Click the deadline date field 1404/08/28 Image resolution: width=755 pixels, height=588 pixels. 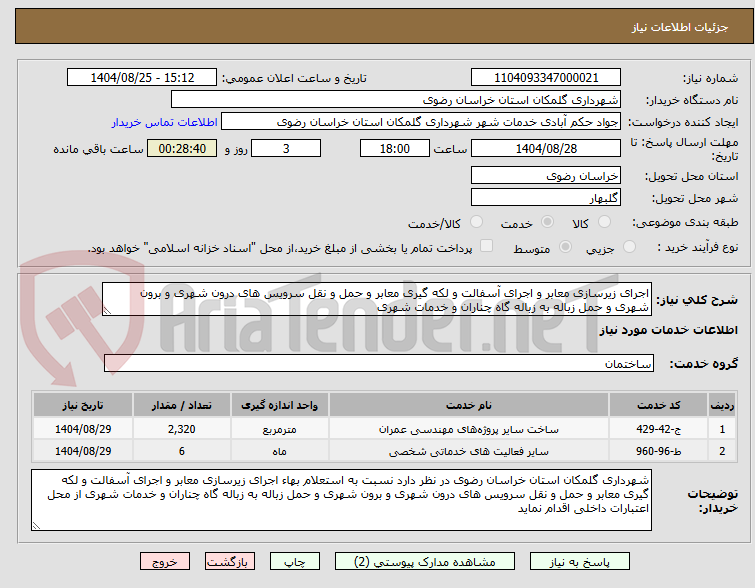[x=546, y=148]
